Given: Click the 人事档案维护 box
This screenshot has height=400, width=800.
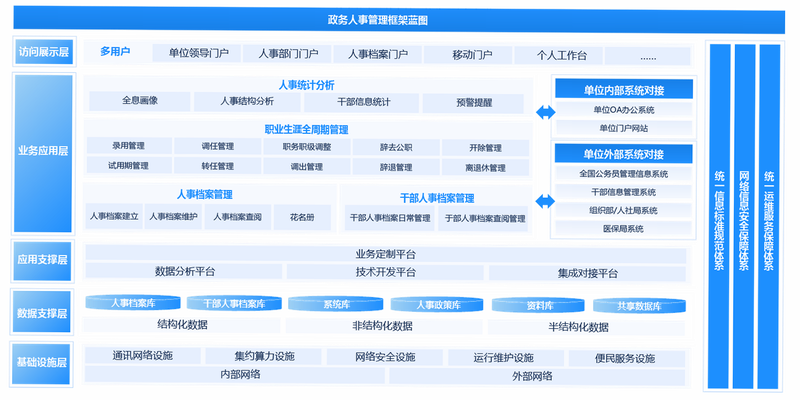Looking at the screenshot, I should 173,217.
